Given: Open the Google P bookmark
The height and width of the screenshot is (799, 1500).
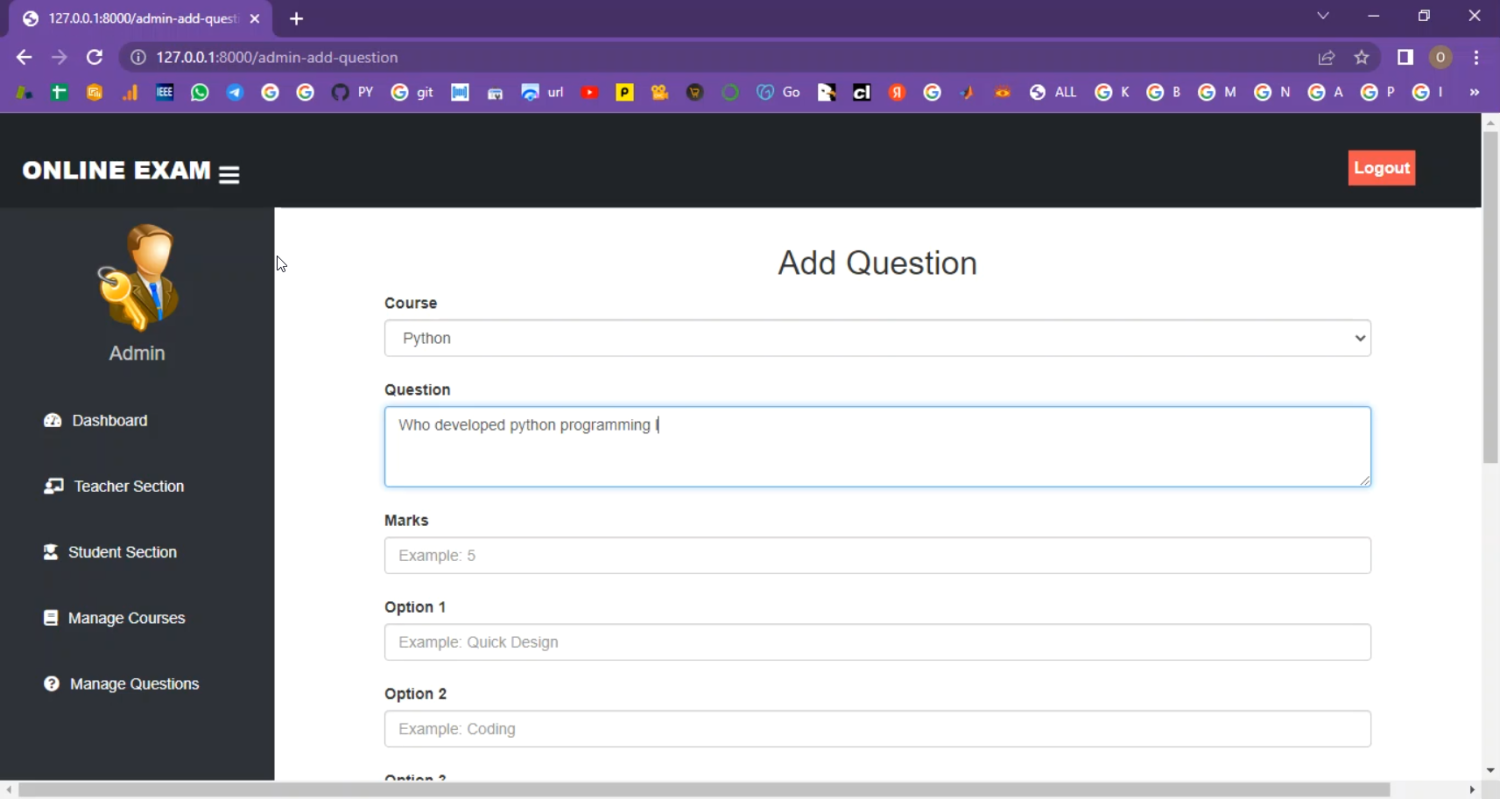Looking at the screenshot, I should pyautogui.click(x=1378, y=92).
